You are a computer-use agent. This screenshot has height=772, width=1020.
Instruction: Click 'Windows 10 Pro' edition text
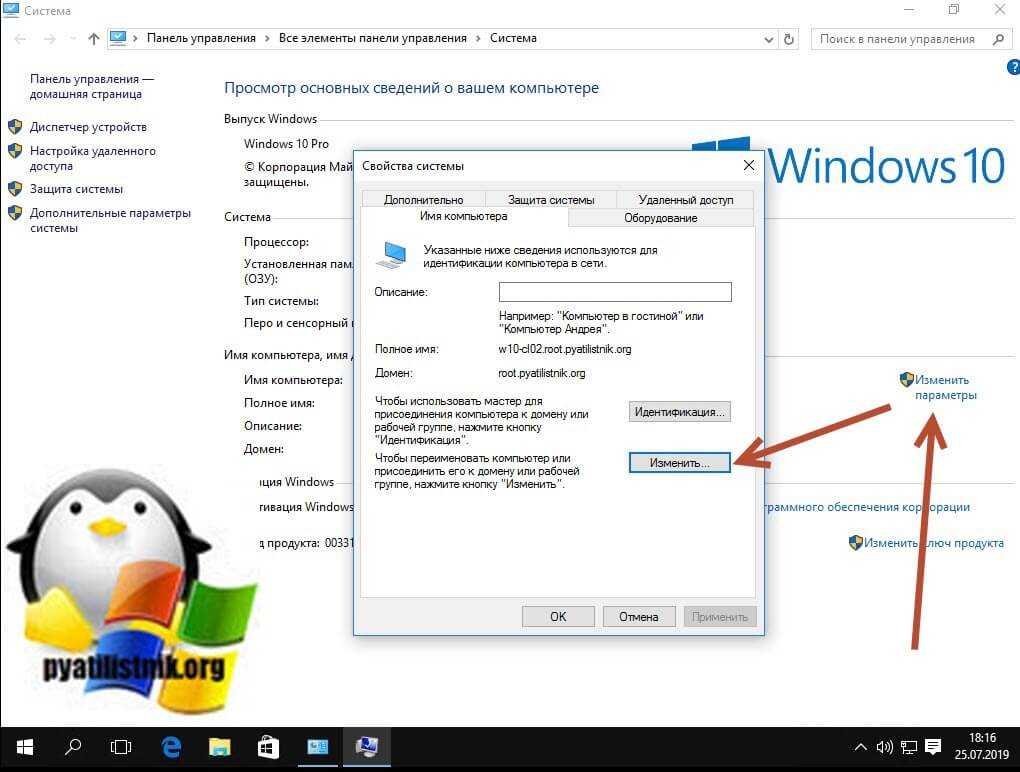point(286,144)
